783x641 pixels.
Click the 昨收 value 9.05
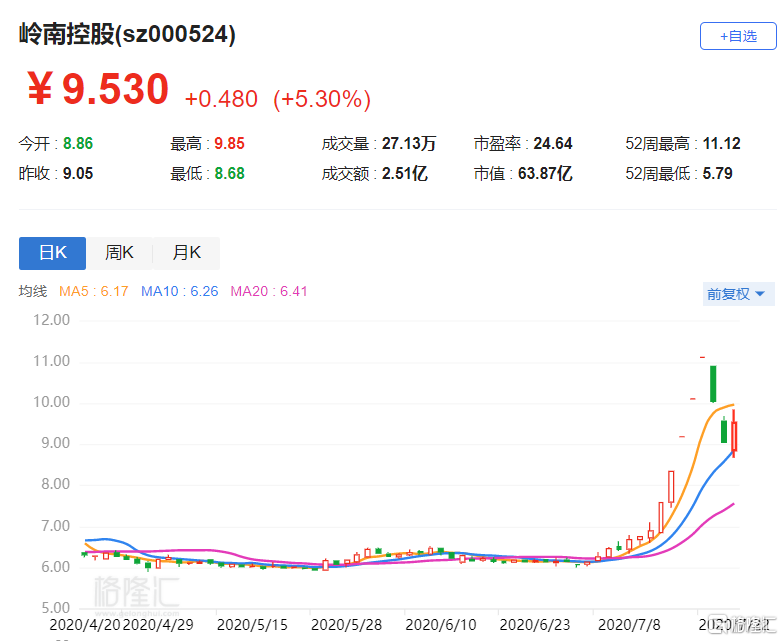[x=78, y=174]
